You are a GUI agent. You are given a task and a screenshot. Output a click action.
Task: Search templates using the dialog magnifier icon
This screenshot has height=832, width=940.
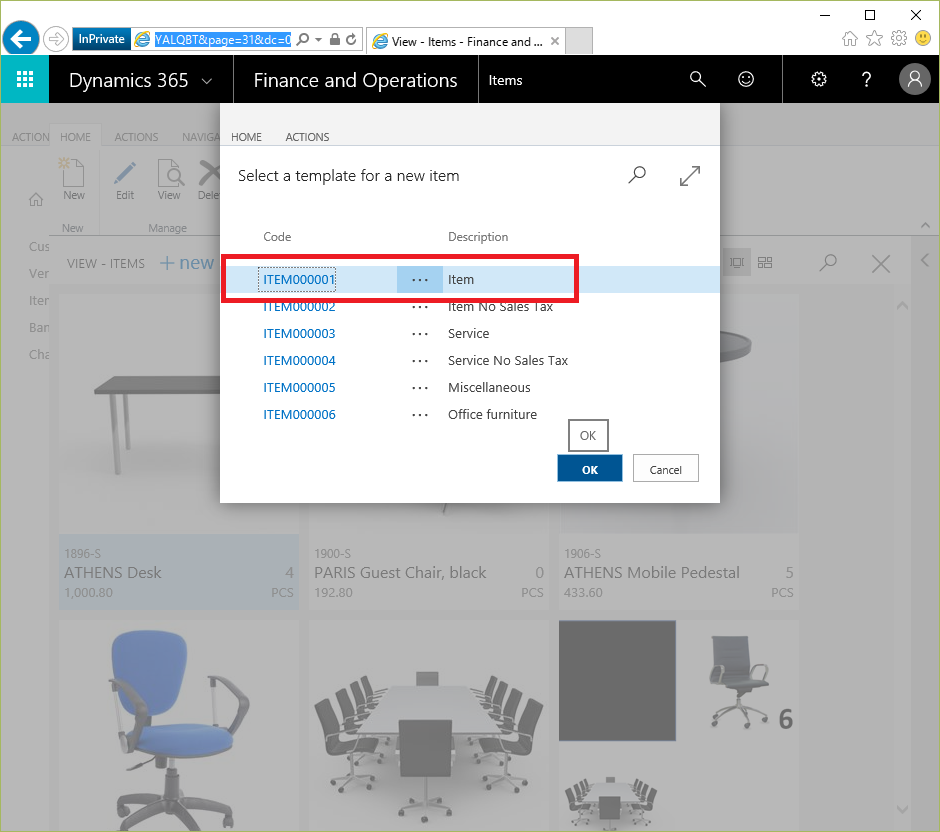click(x=637, y=175)
